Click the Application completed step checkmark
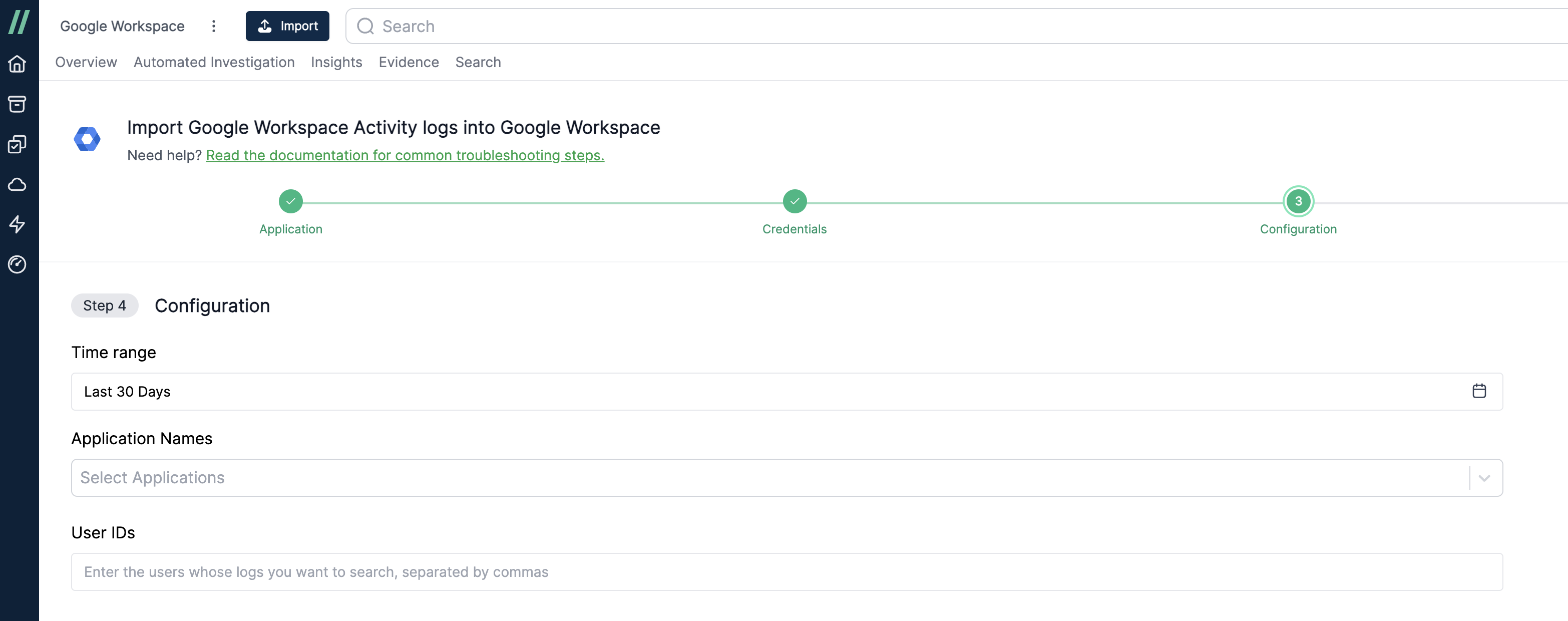 [x=291, y=201]
